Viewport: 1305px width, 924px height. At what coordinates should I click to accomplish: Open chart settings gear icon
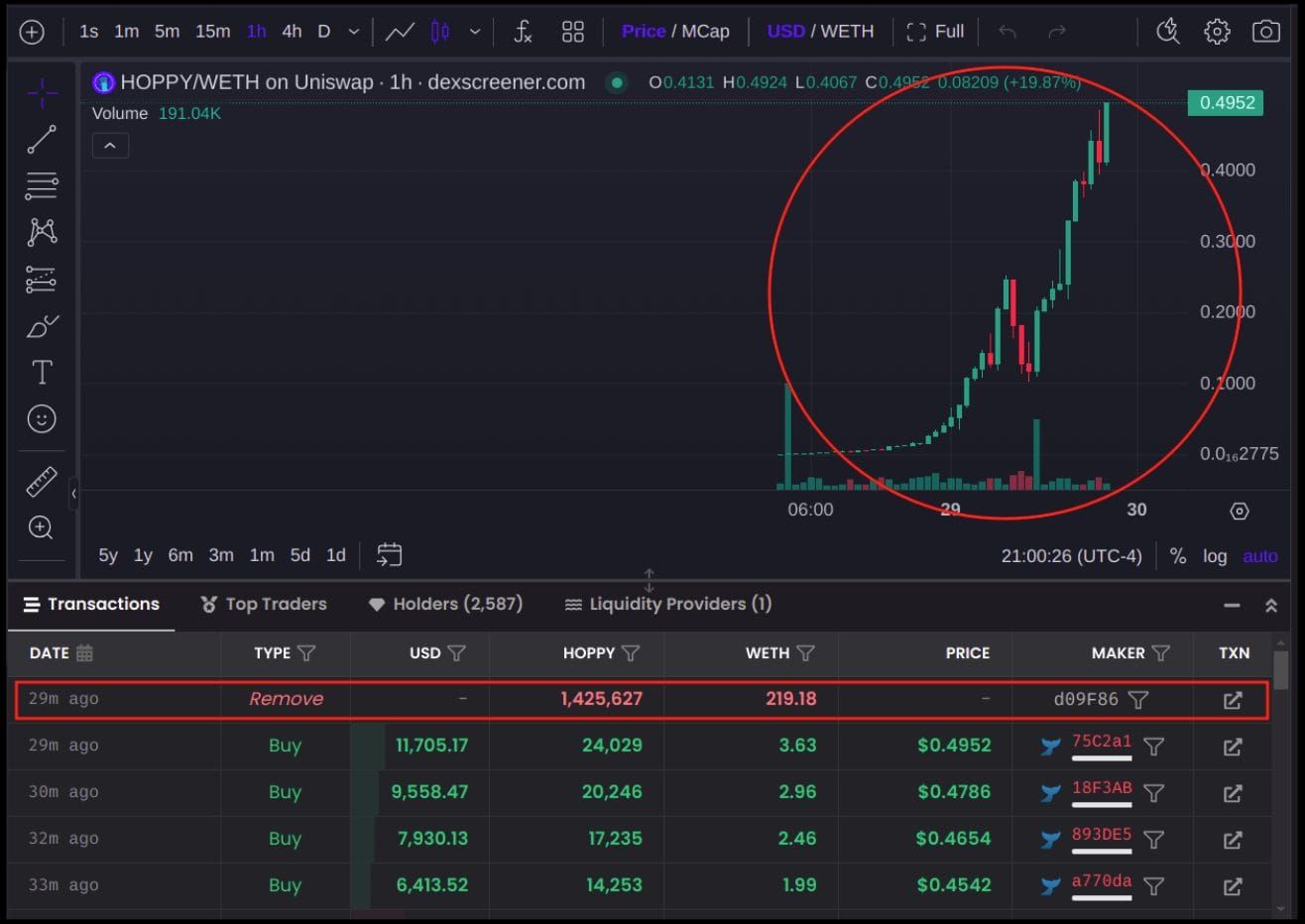[x=1217, y=32]
